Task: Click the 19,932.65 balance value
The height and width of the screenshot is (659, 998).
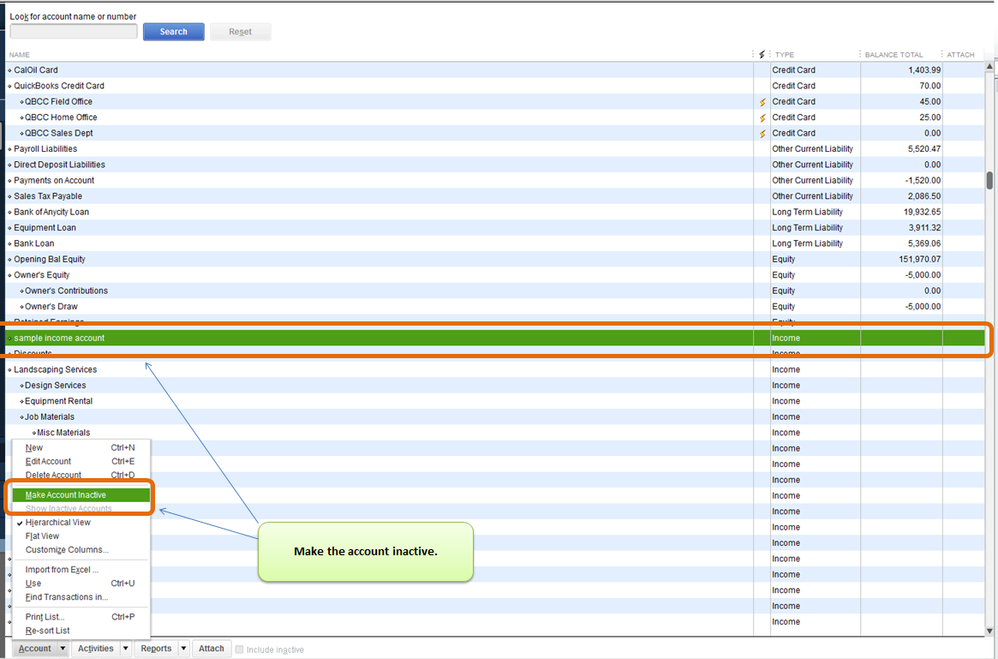Action: 922,212
